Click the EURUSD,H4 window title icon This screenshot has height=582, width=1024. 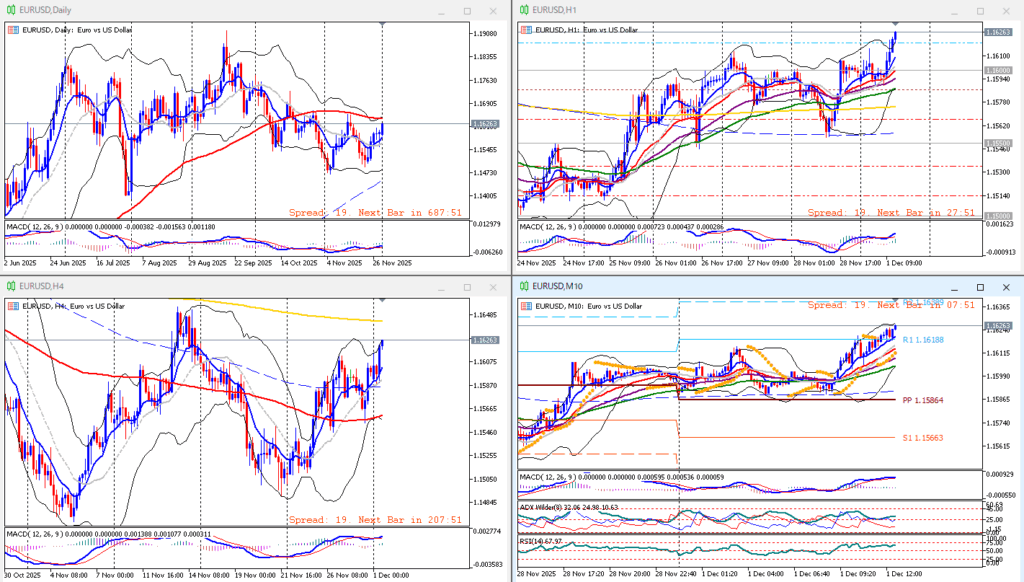pos(11,285)
